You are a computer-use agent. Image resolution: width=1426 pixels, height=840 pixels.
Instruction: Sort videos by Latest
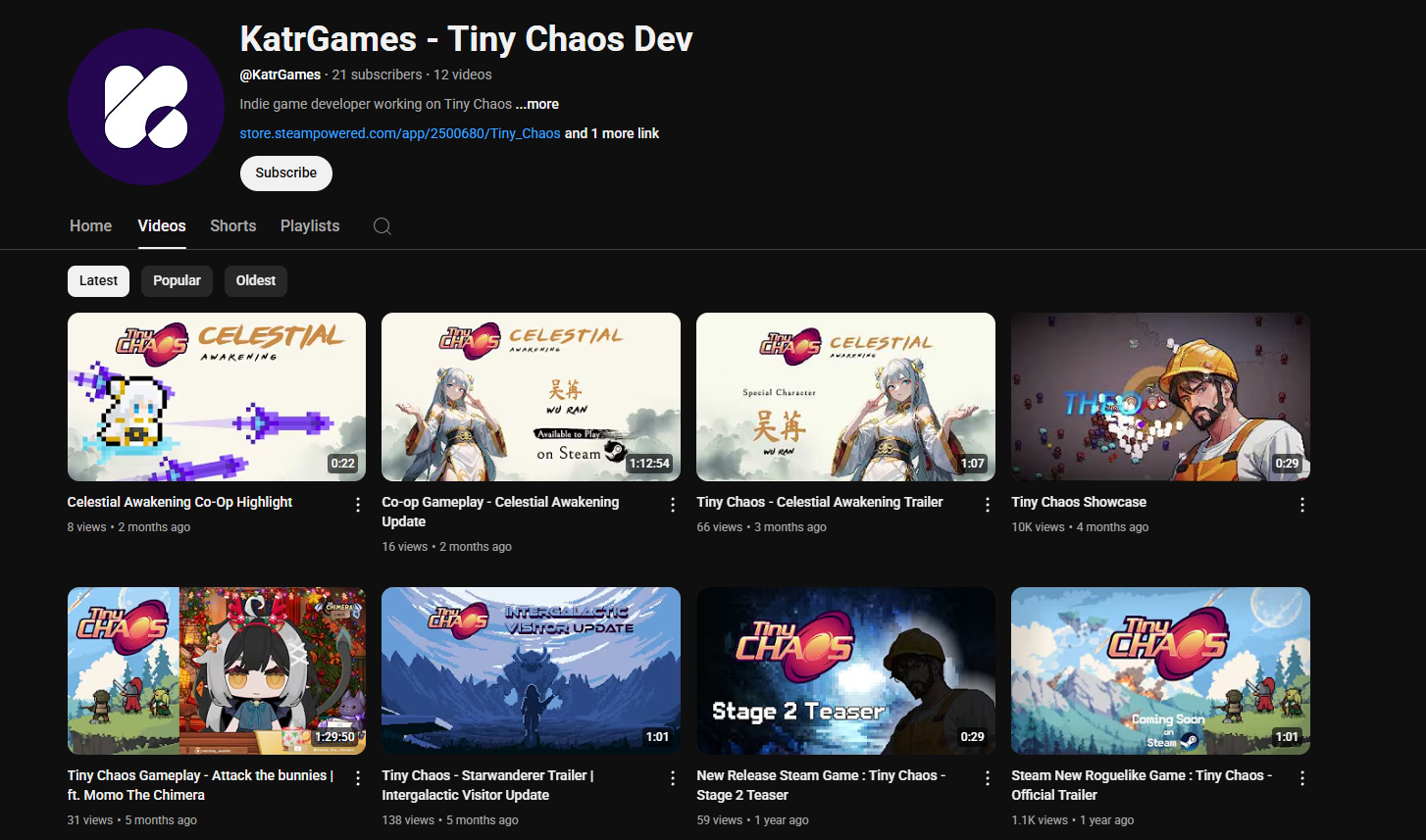point(99,280)
